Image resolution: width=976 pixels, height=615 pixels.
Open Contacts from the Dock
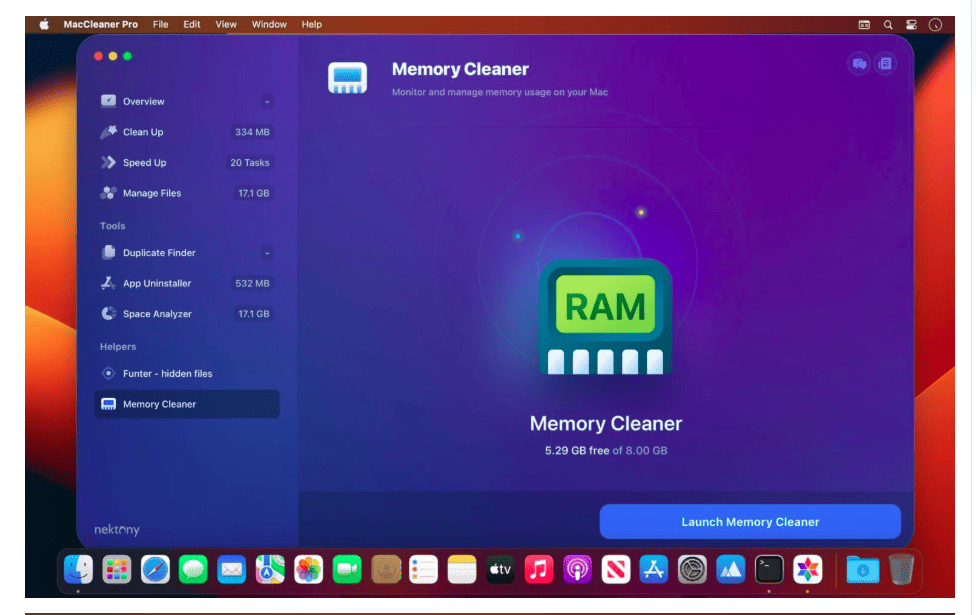386,569
